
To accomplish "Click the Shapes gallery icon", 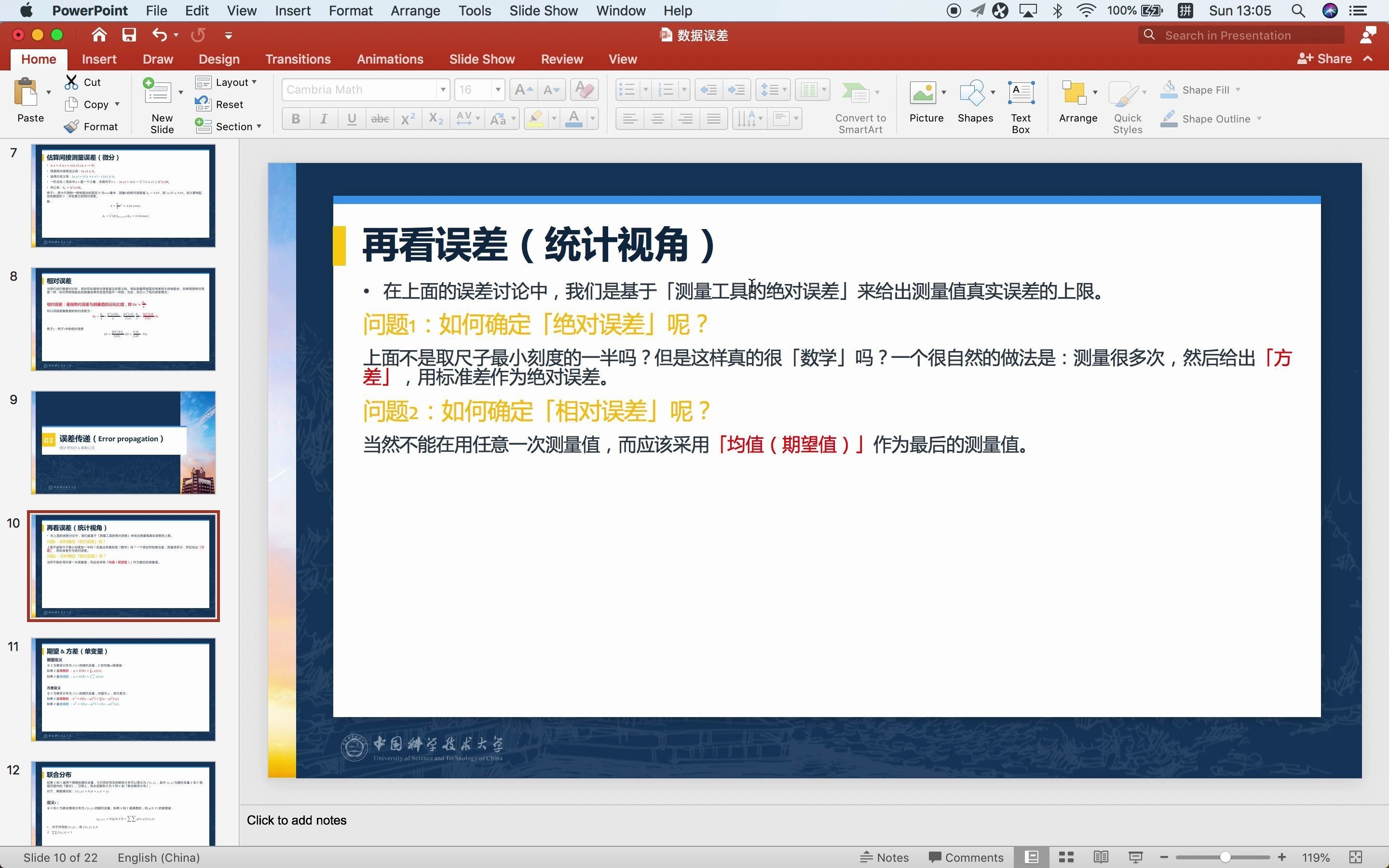I will click(972, 93).
